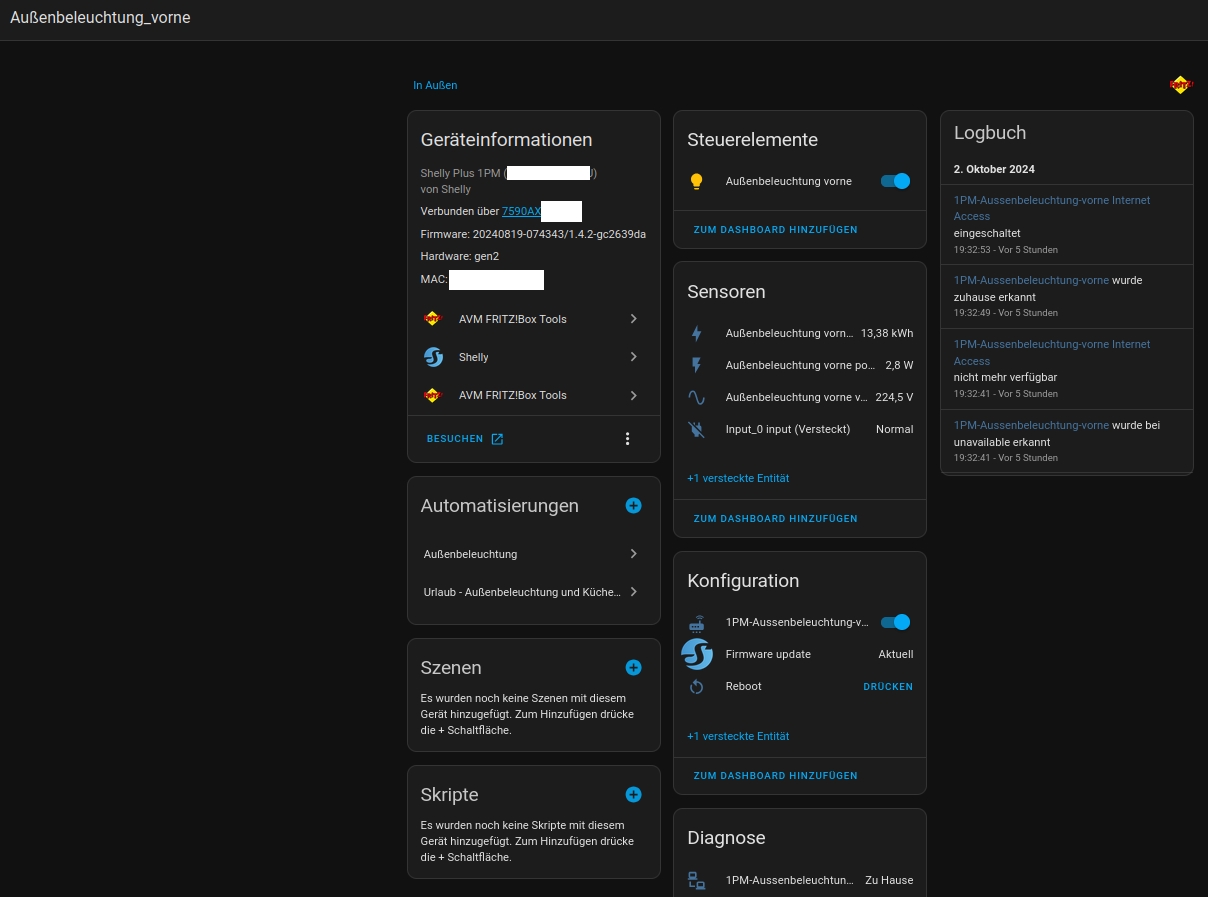This screenshot has height=897, width=1208.
Task: Click the second AVM FRITZ!Box Tools logo icon
Action: point(432,395)
